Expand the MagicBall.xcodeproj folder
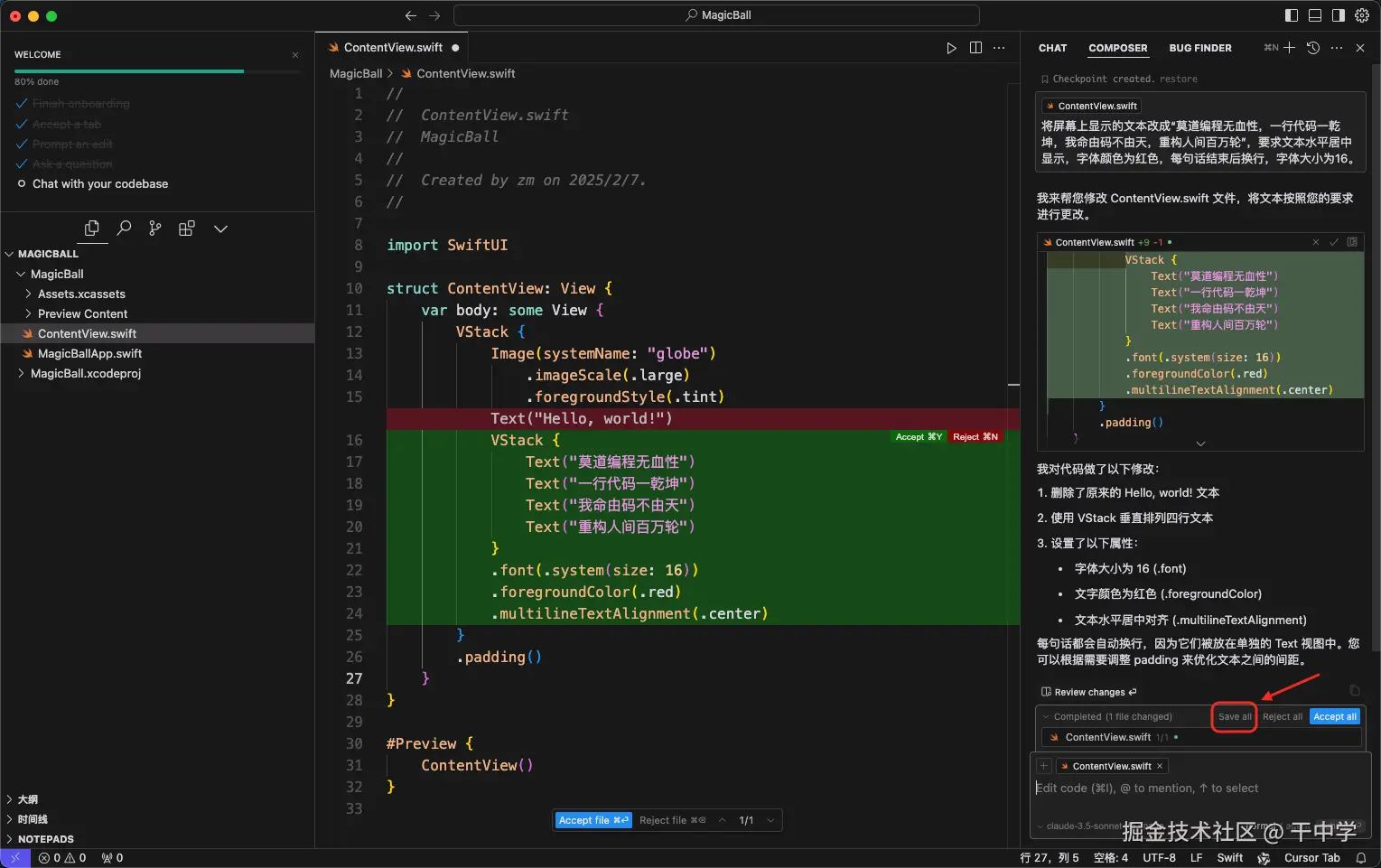The image size is (1381, 868). point(86,373)
